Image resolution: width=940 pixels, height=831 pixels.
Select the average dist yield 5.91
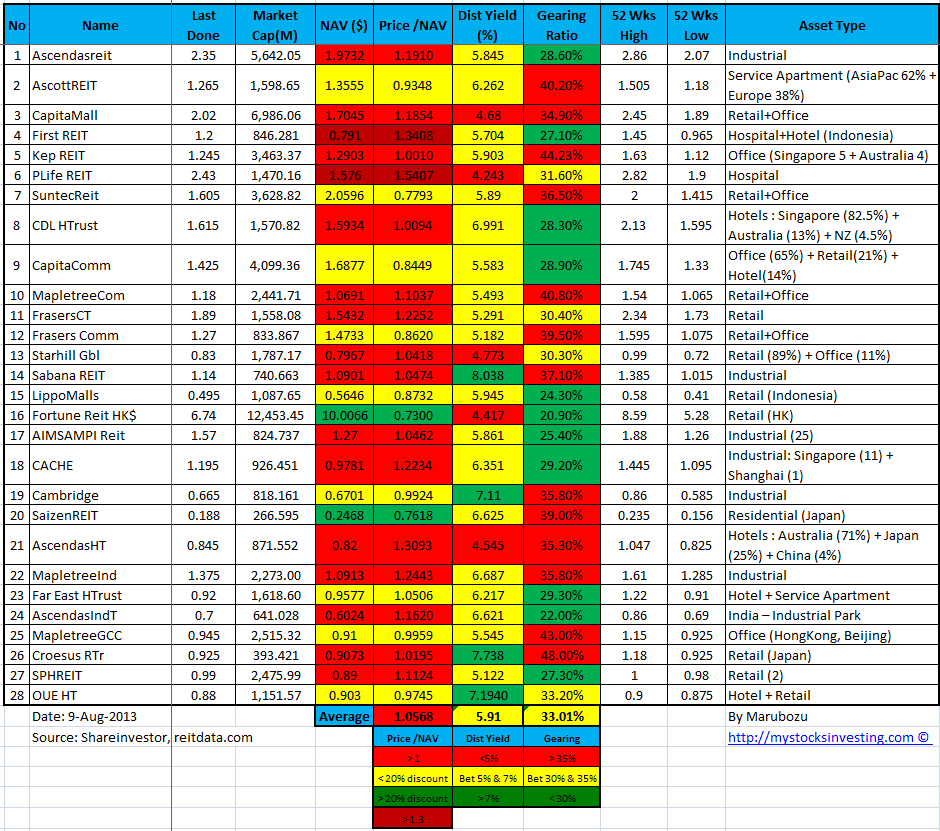(487, 716)
